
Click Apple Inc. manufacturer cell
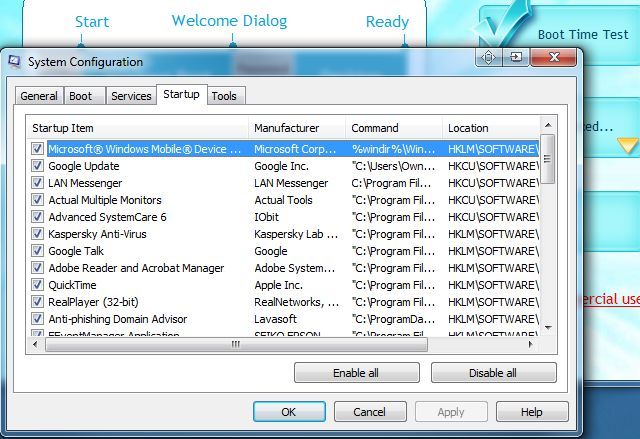click(x=278, y=285)
